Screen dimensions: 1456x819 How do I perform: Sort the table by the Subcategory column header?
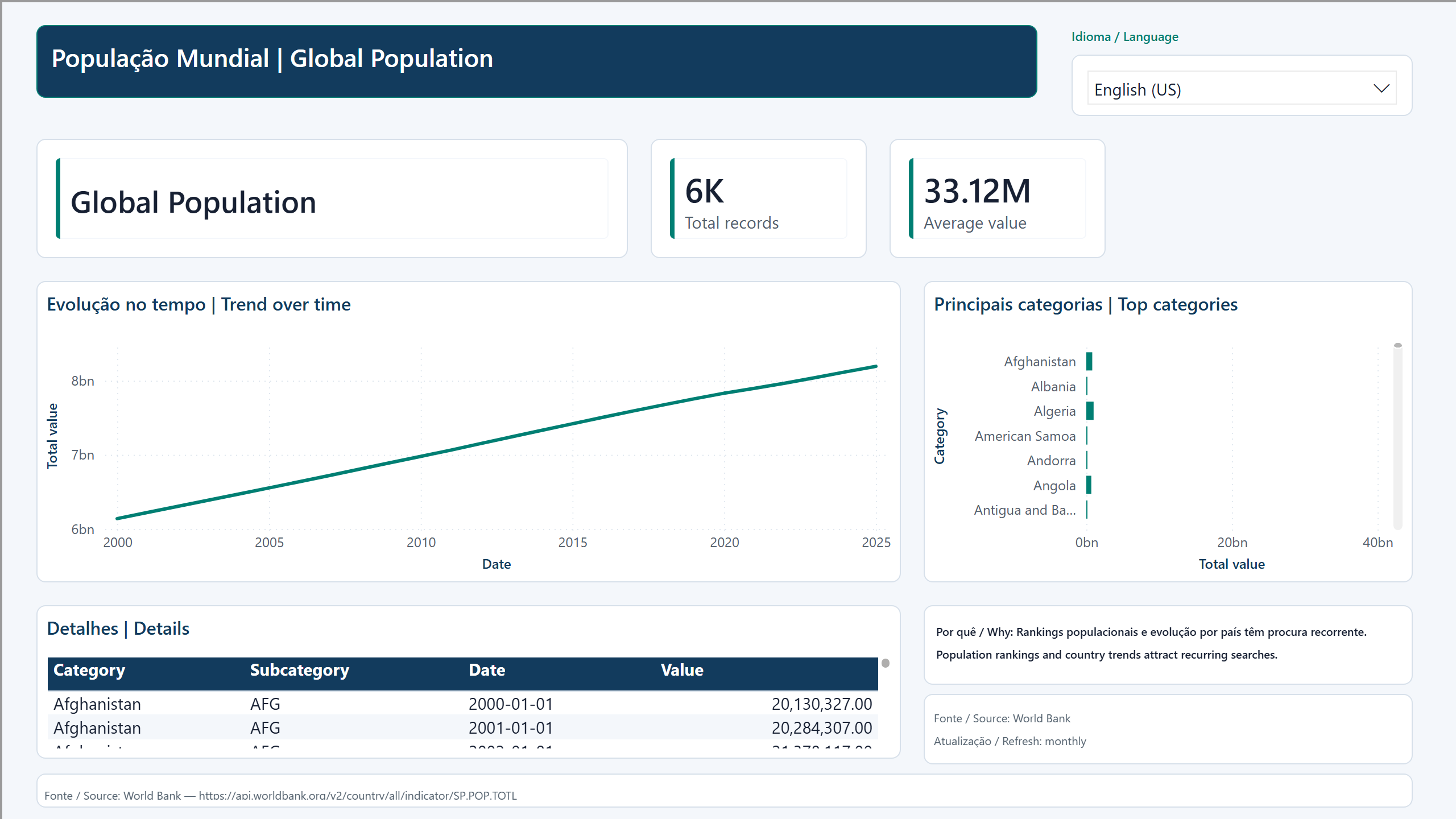300,671
